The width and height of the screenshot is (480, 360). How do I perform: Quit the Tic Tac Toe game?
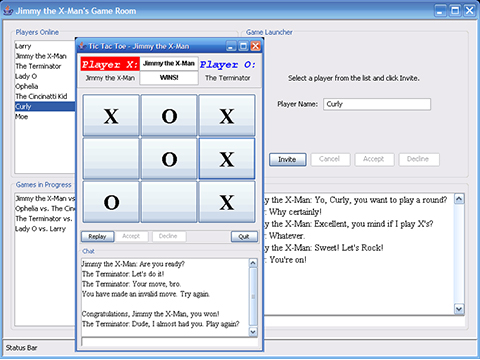point(244,236)
